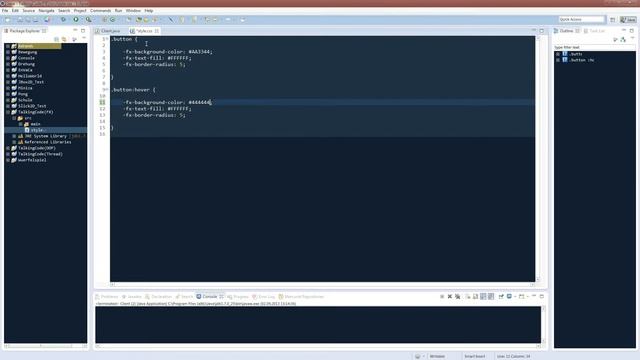This screenshot has height=360, width=640.
Task: Click the Terminate icon in Console toolbar
Action: [x=442, y=297]
